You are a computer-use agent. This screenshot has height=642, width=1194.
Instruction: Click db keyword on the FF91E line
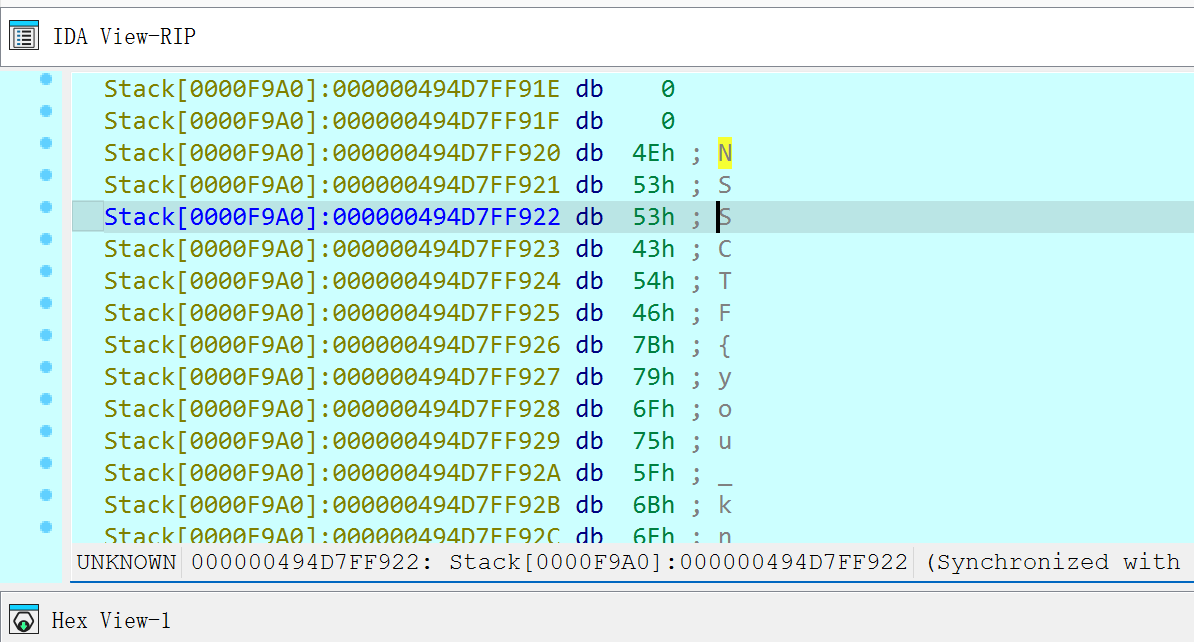click(589, 89)
